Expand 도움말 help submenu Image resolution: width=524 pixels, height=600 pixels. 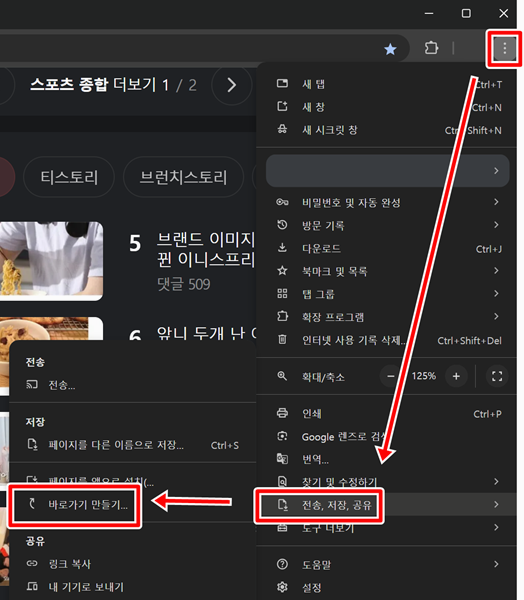point(387,564)
